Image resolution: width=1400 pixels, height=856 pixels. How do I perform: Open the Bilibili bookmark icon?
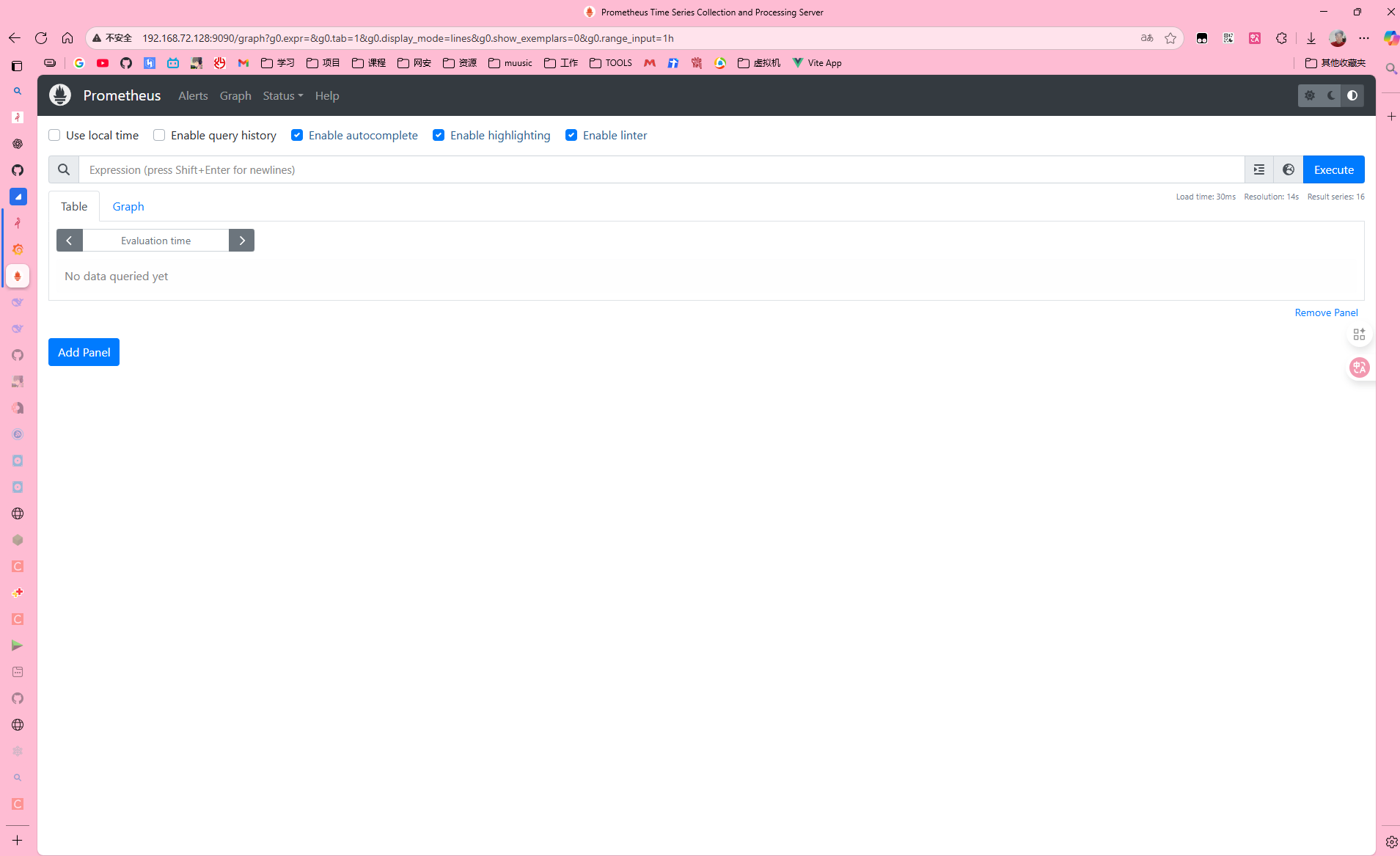pos(173,63)
